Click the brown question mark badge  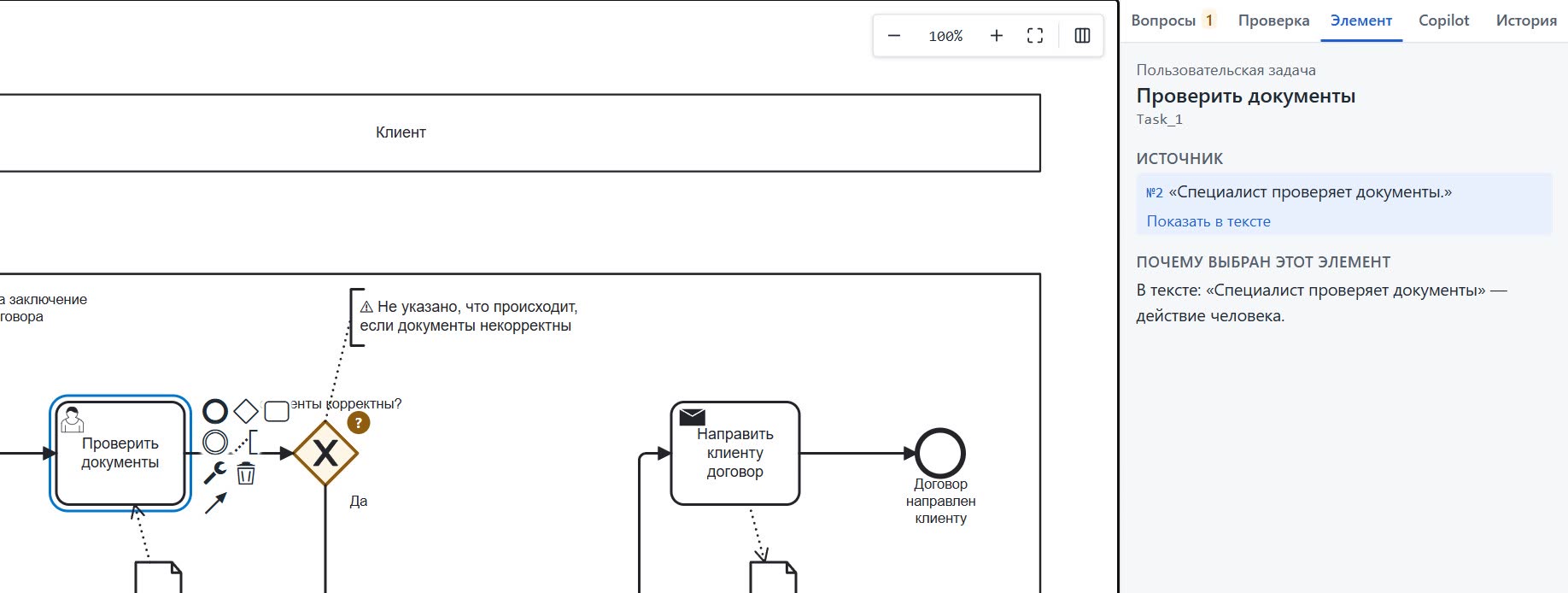(359, 422)
